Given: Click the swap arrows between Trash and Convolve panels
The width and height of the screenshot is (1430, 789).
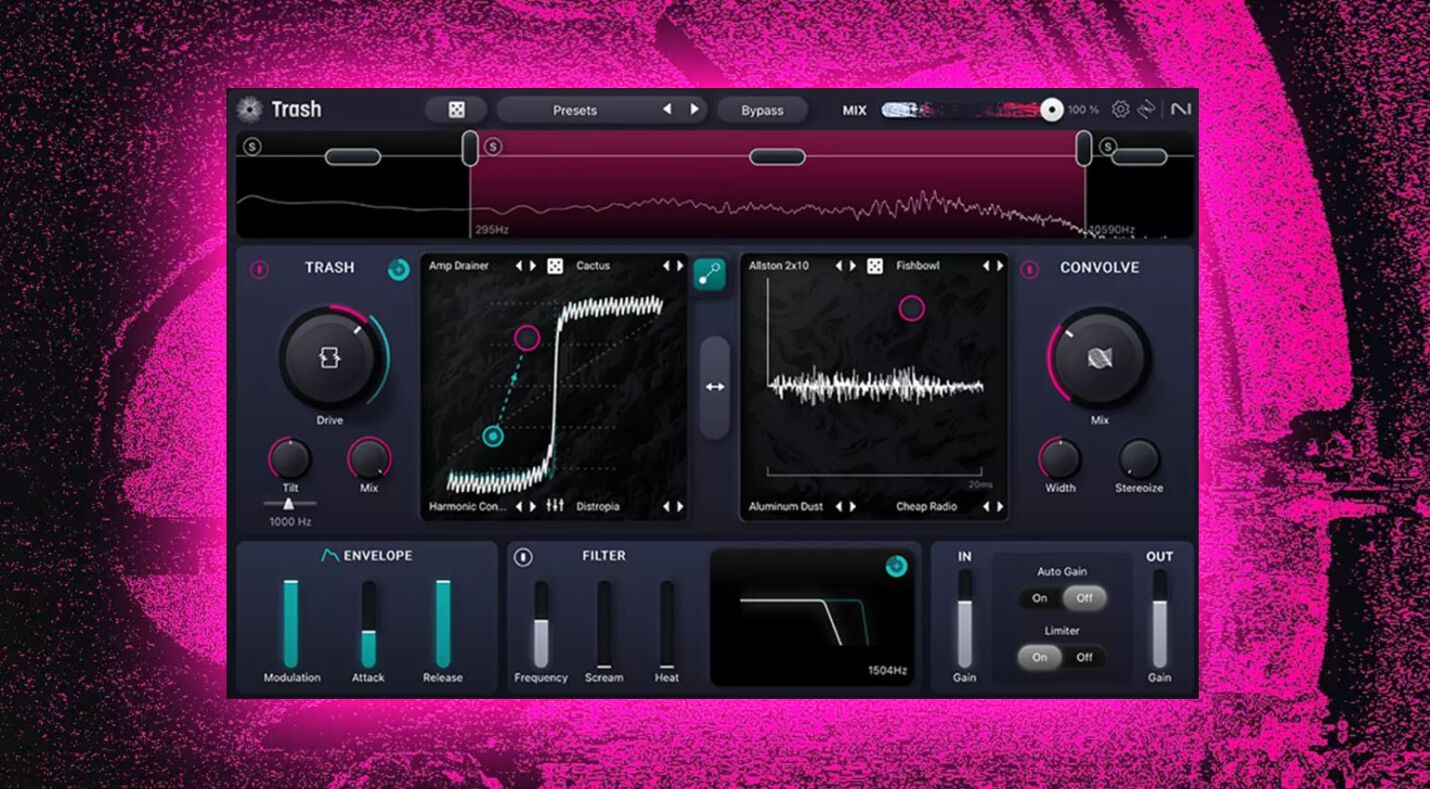Looking at the screenshot, I should 716,387.
